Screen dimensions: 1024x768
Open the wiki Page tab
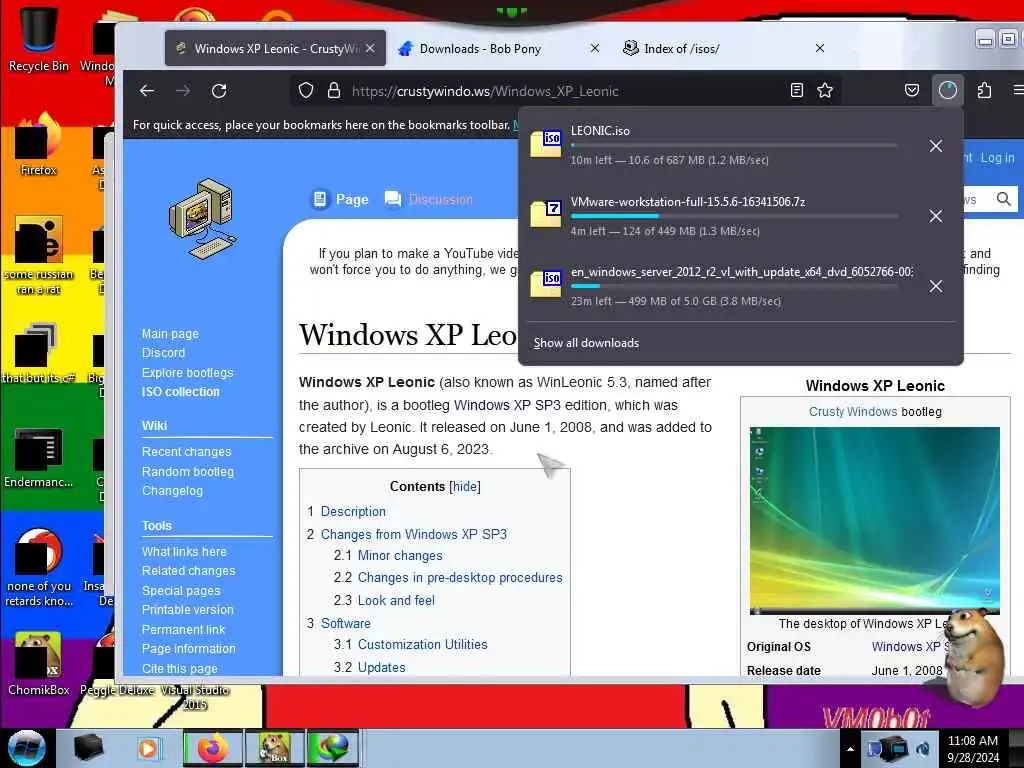point(340,199)
